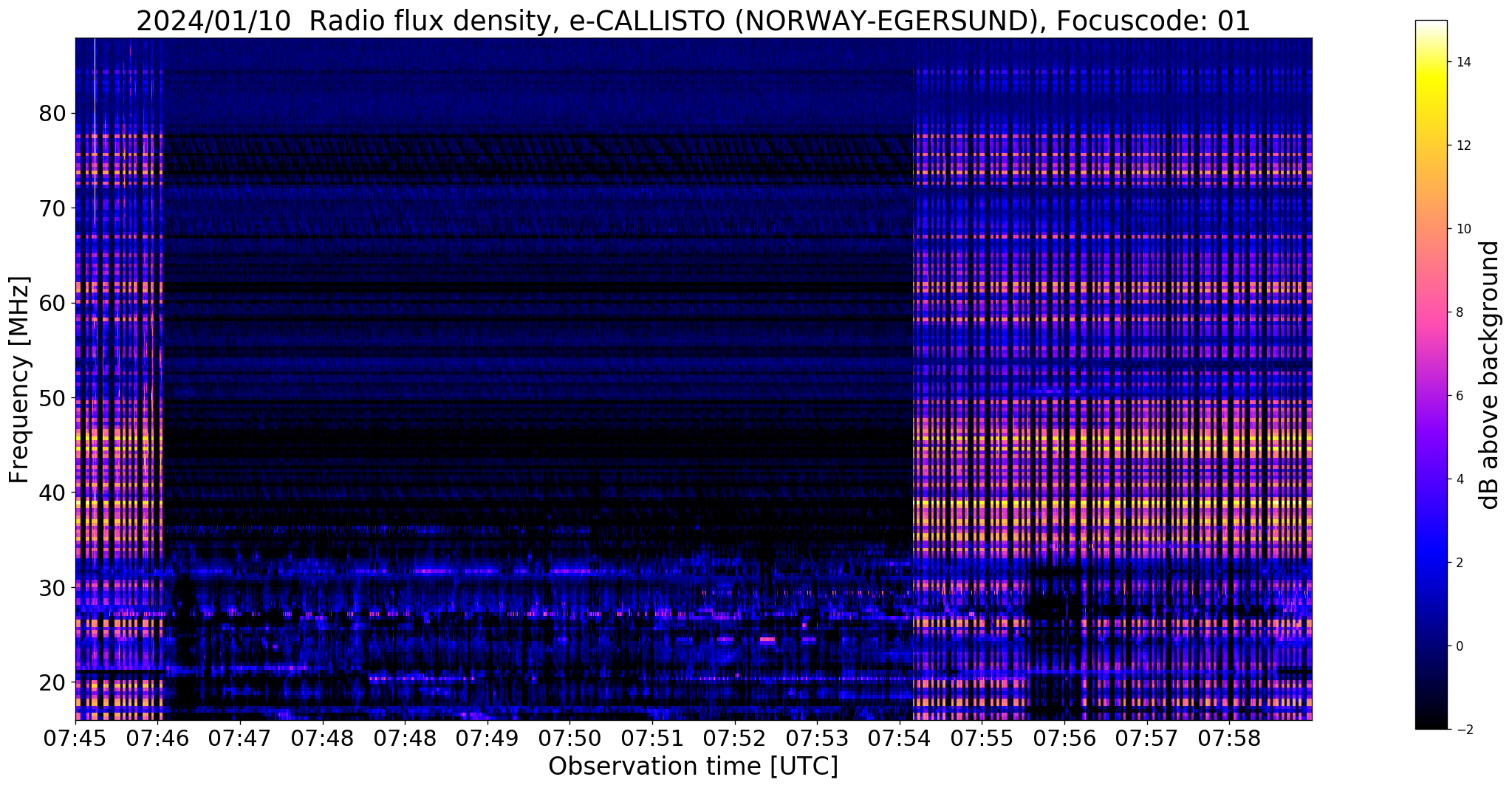Click the colorbar tick labeled 10

(1463, 229)
